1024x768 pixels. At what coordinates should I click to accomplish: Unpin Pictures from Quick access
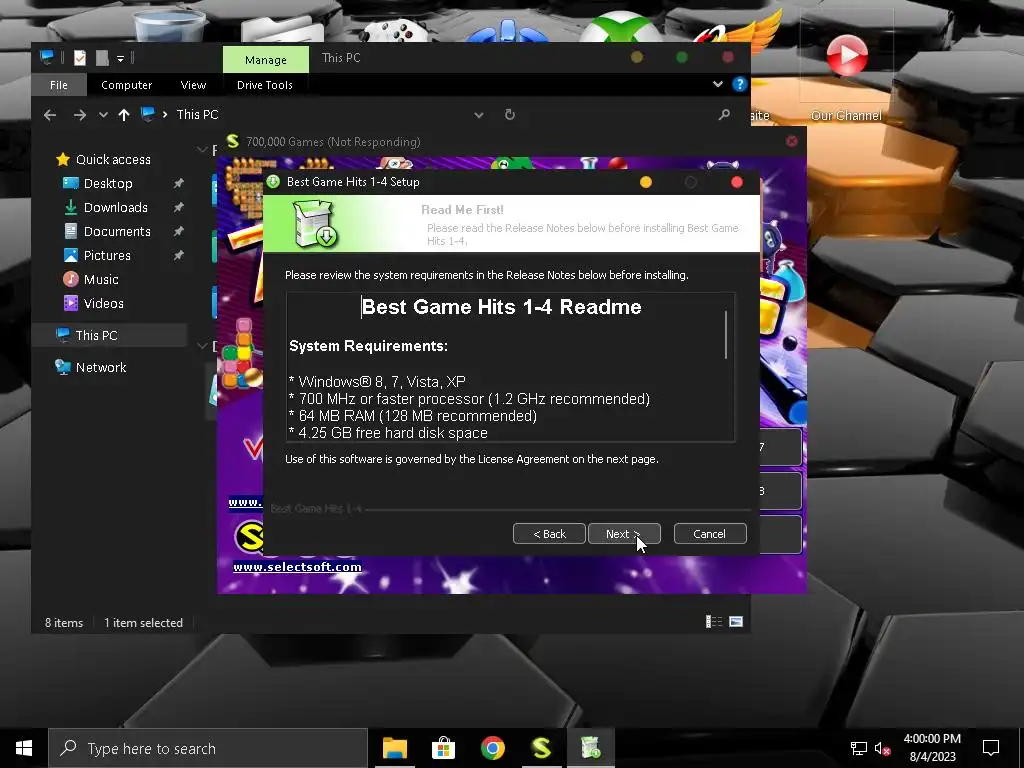point(178,255)
